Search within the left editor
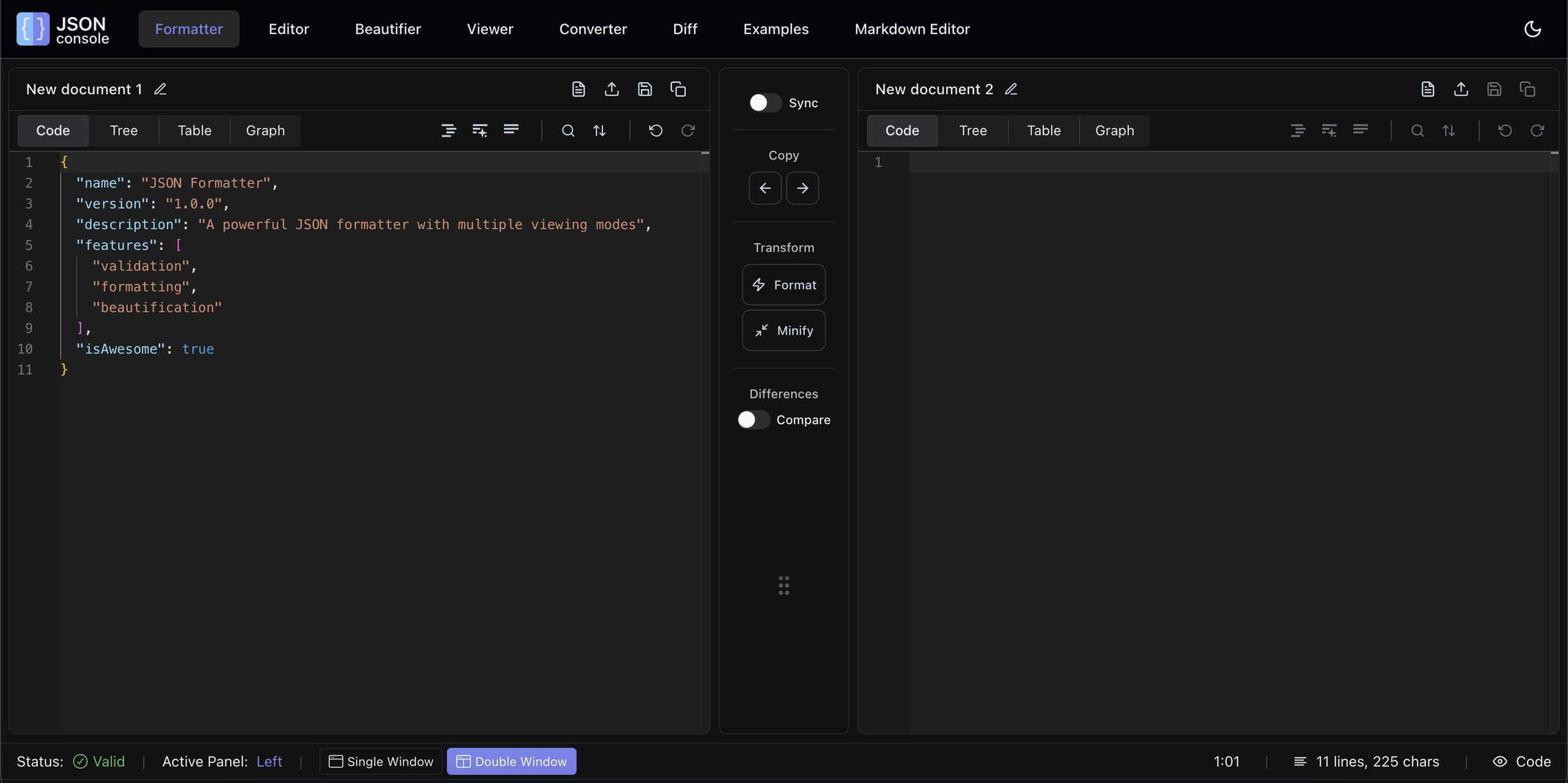The height and width of the screenshot is (783, 1568). pyautogui.click(x=568, y=130)
